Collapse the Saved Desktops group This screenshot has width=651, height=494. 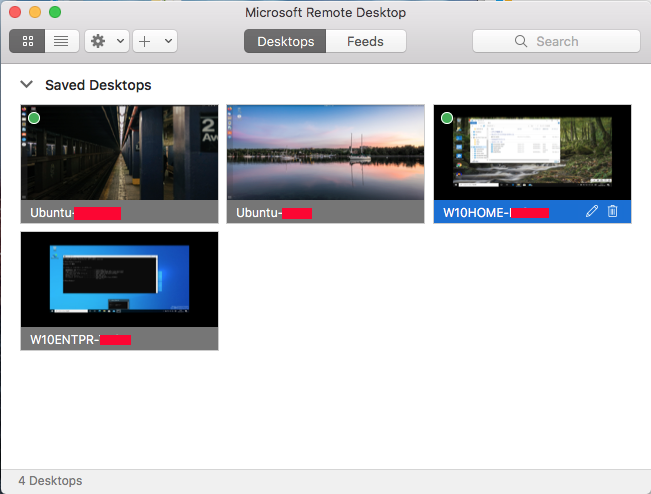click(27, 85)
